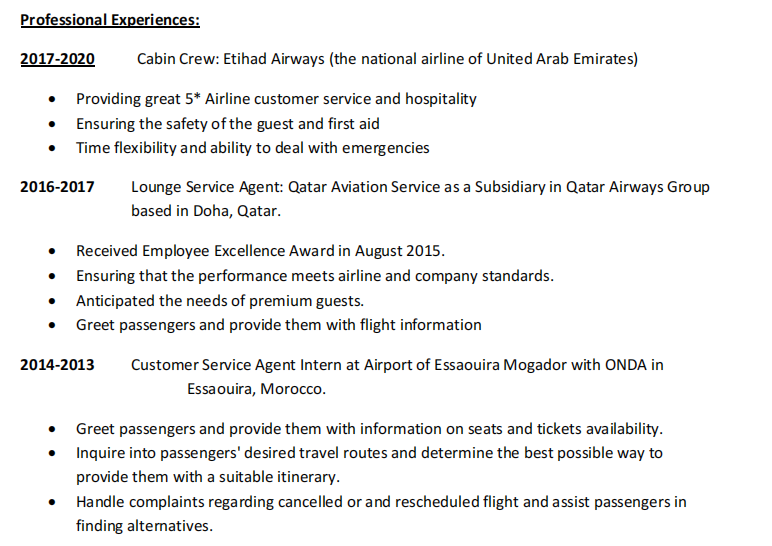
Task: Click the "Received Employee Excellence Award" bullet
Action: (x=260, y=251)
